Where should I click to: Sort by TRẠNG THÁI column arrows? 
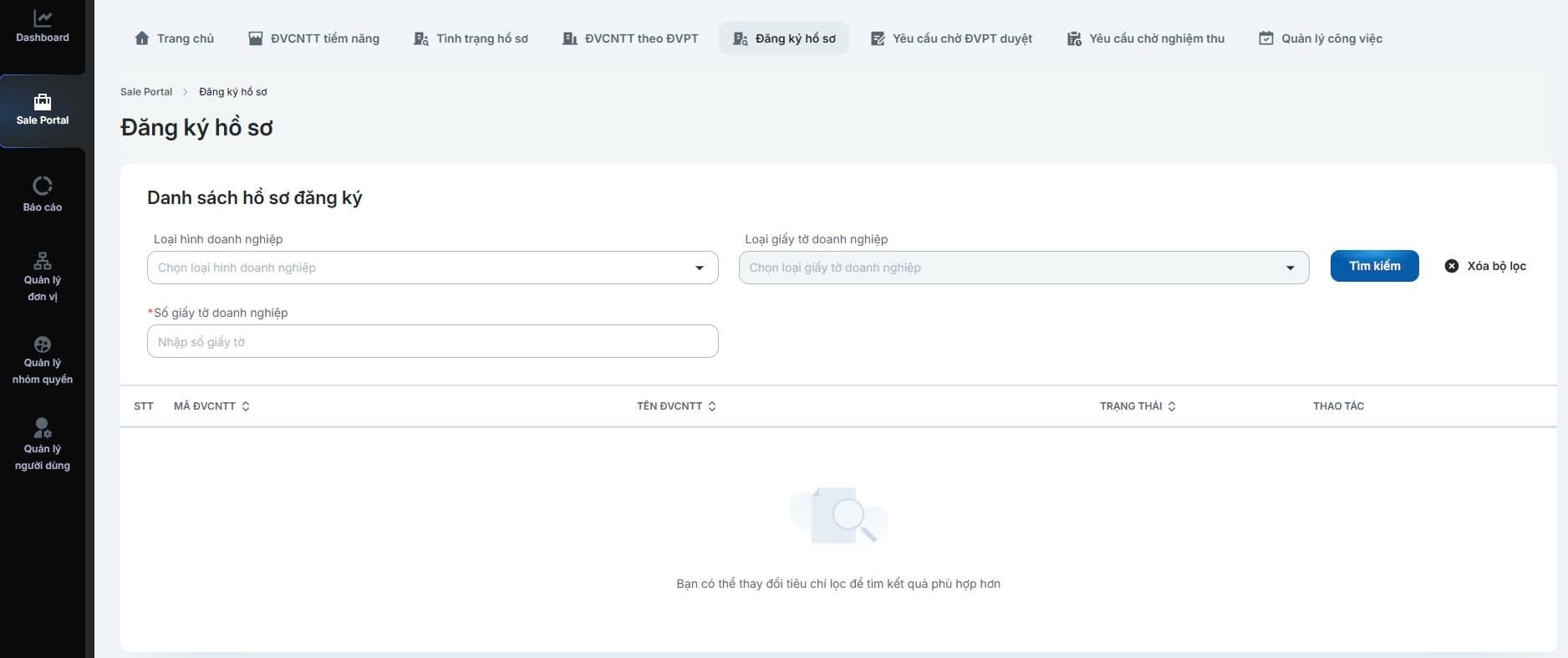point(1172,406)
